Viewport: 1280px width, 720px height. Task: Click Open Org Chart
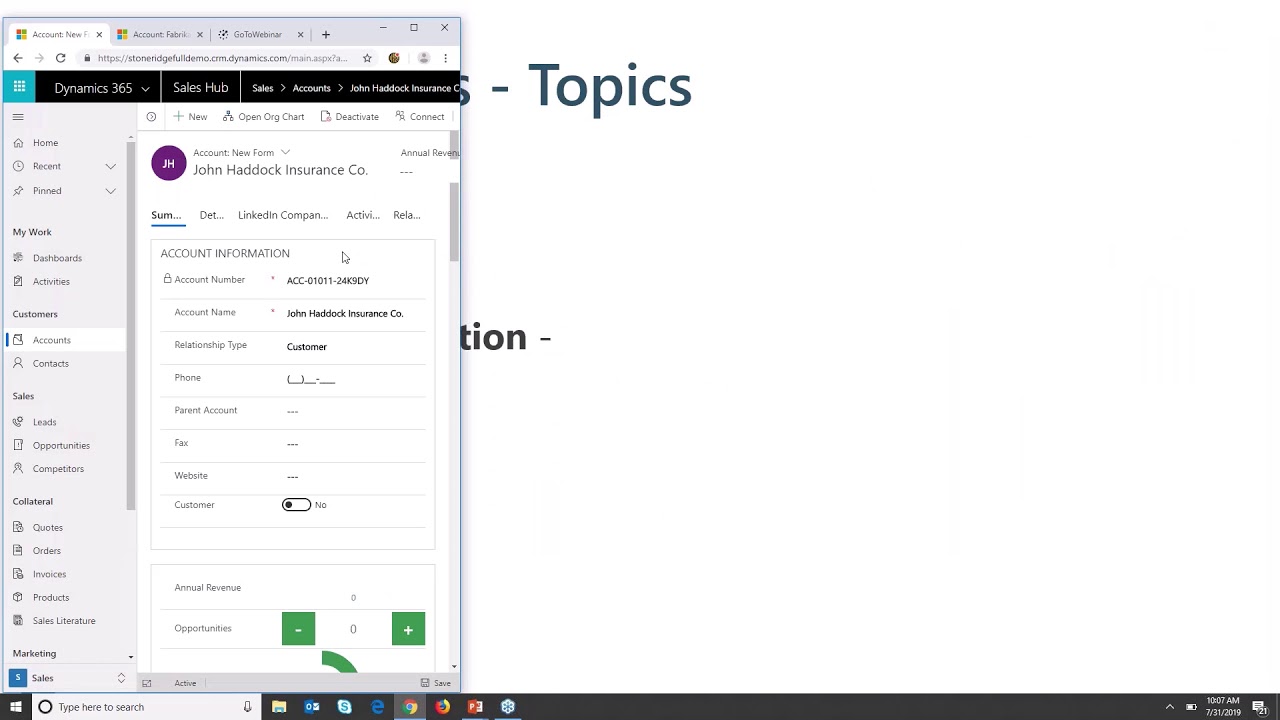tap(264, 117)
